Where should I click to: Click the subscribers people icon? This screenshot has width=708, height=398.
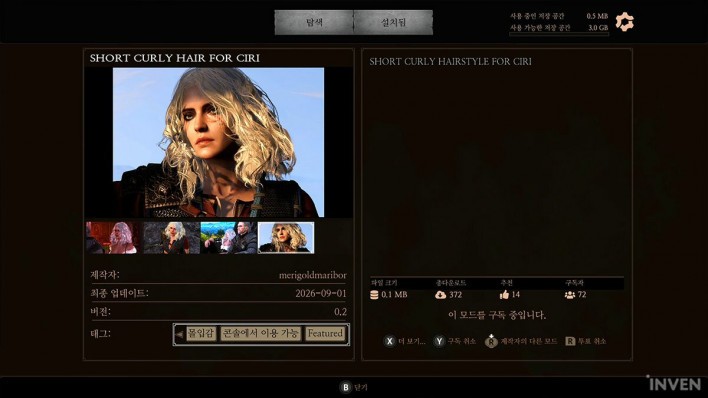coord(570,295)
